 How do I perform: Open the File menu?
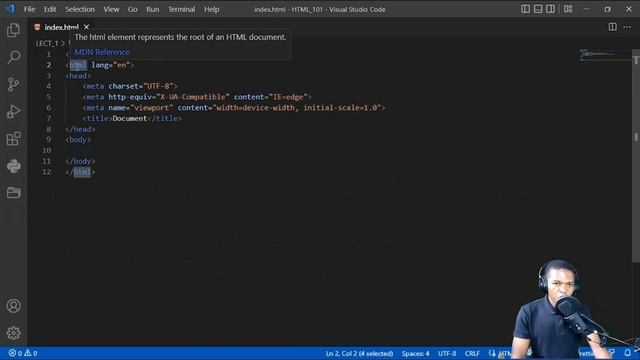[29, 9]
